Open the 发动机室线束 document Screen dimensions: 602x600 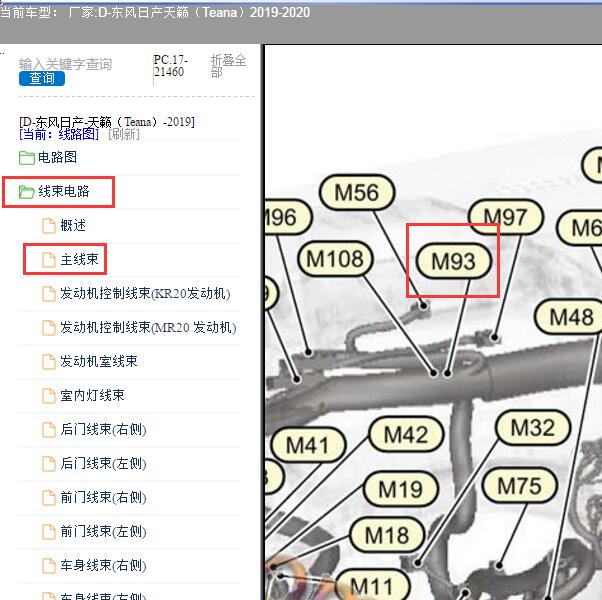pyautogui.click(x=99, y=361)
